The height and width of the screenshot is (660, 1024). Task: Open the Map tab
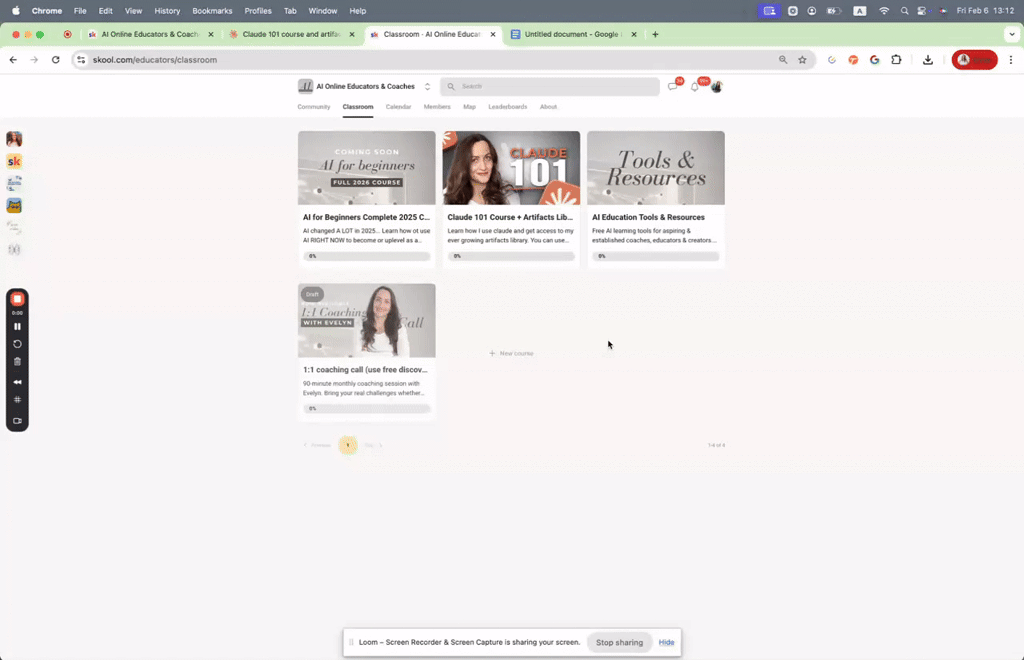[x=470, y=106]
